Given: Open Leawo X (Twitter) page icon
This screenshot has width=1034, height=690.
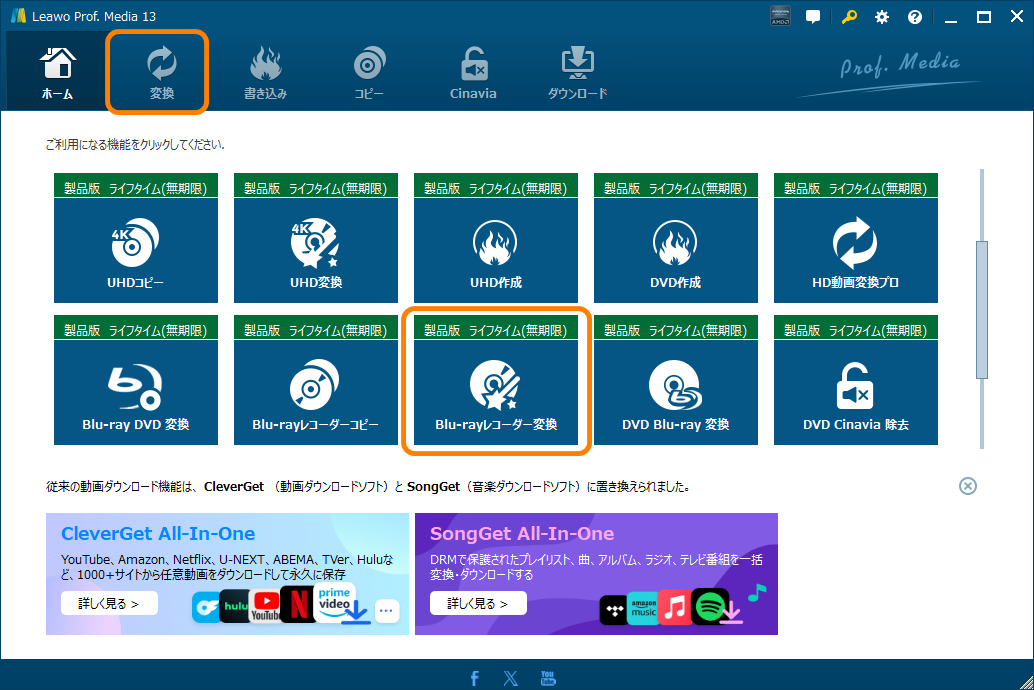Looking at the screenshot, I should click(510, 678).
